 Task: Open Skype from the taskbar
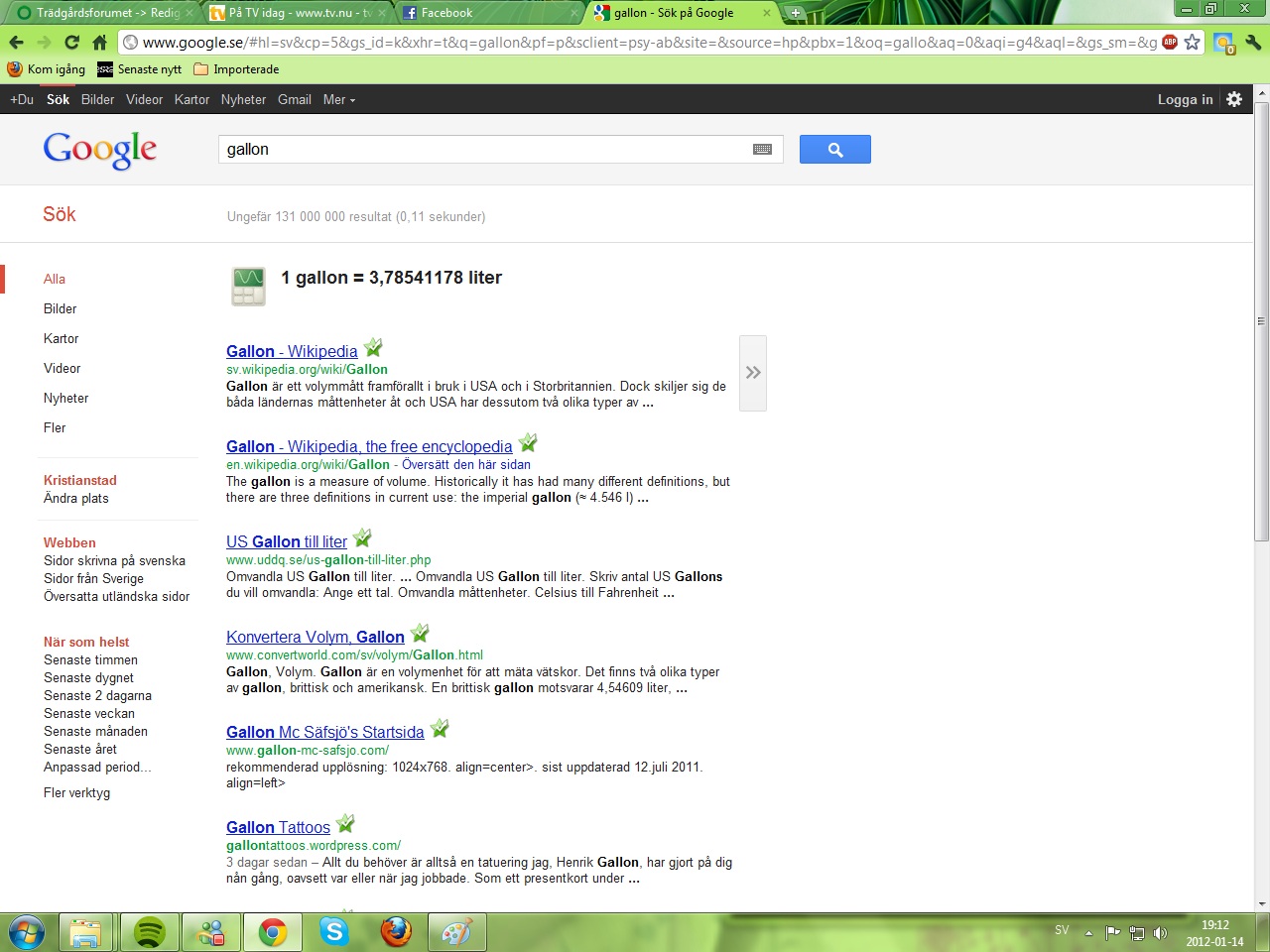pyautogui.click(x=334, y=932)
